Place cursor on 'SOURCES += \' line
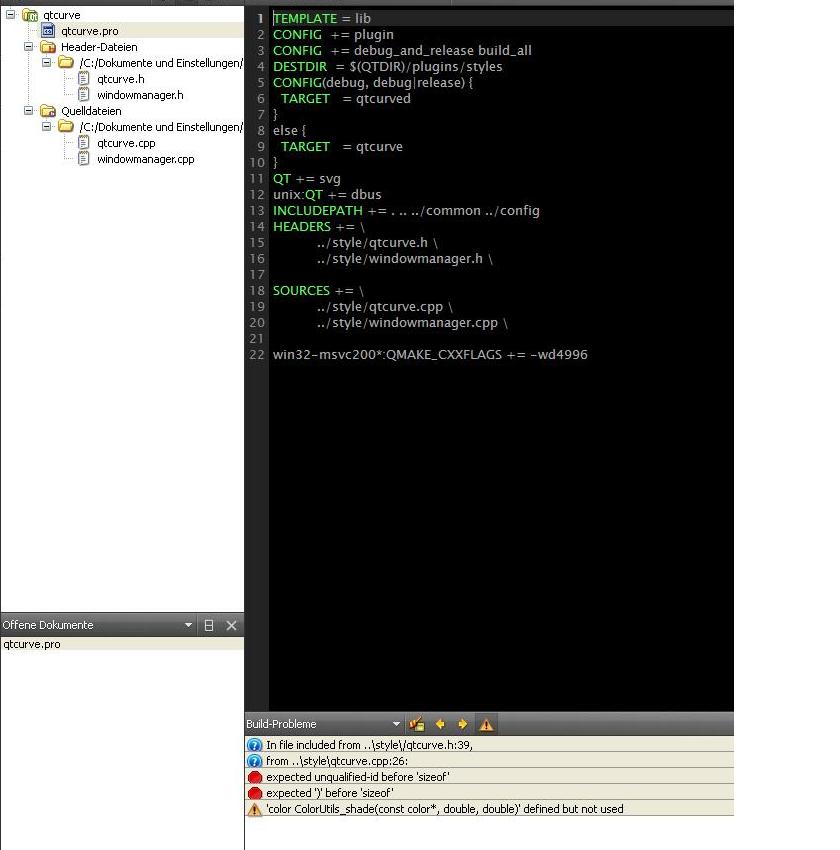The image size is (840, 850). tap(319, 291)
